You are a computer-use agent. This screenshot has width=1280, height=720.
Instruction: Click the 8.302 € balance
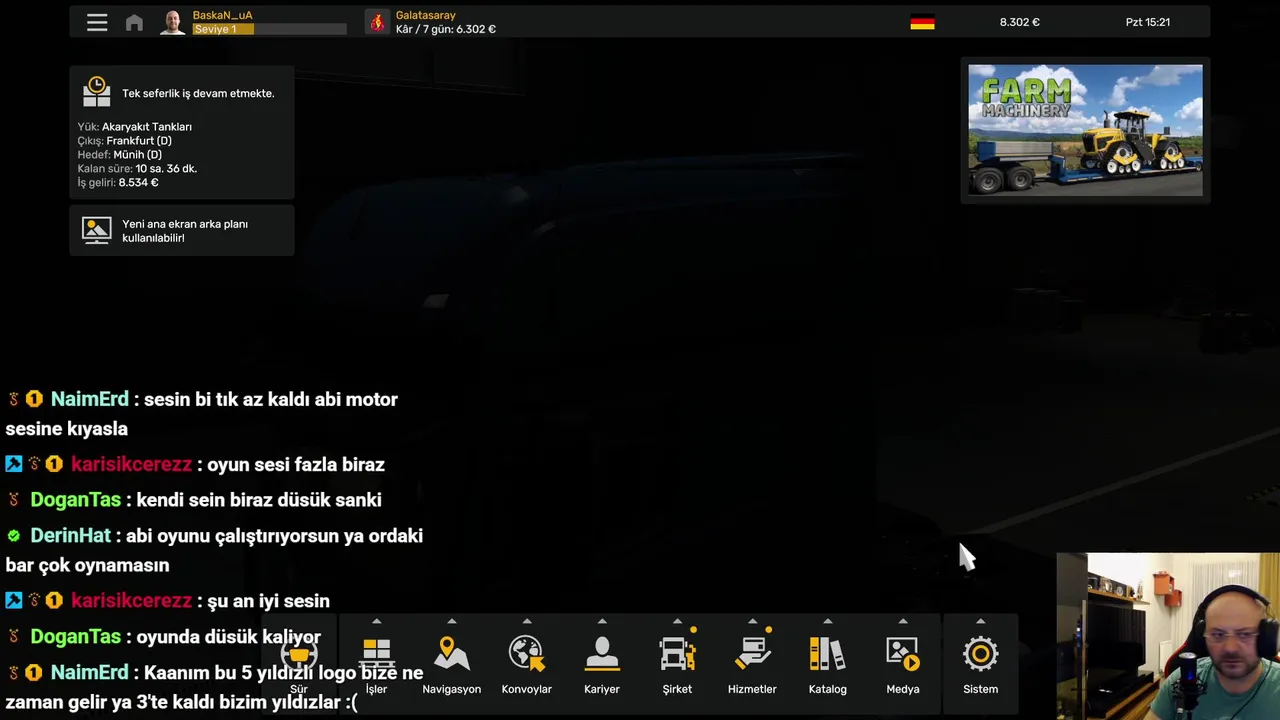(1020, 22)
